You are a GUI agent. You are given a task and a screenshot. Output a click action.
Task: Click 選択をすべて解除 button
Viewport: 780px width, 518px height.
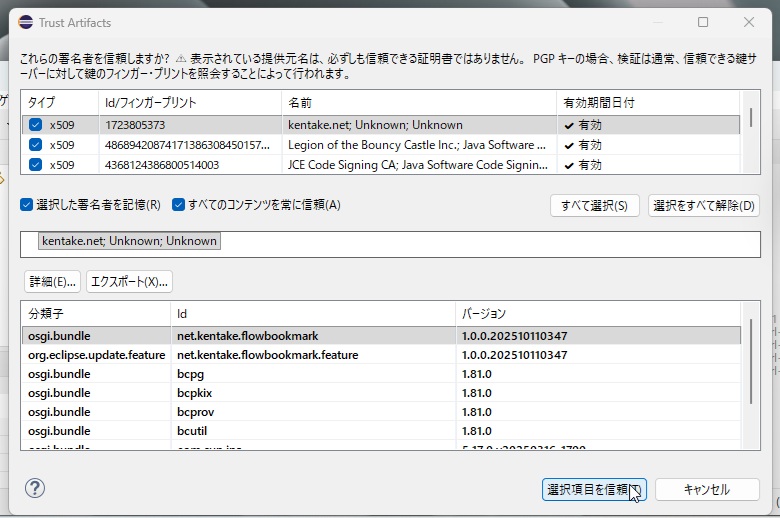(x=704, y=206)
